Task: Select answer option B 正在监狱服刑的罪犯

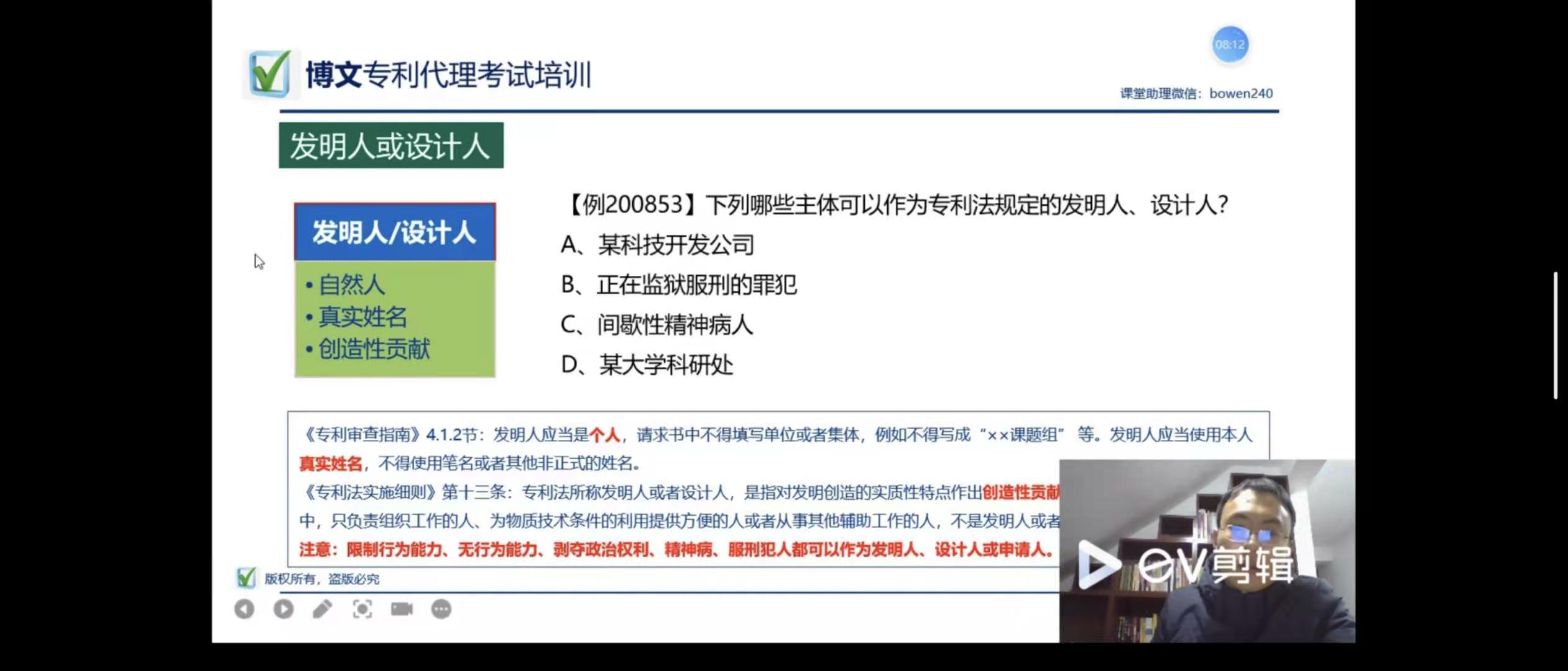Action: (678, 285)
